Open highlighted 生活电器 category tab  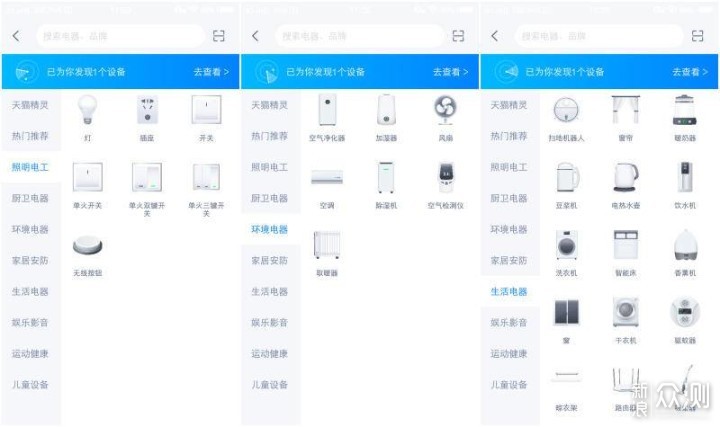click(x=509, y=291)
